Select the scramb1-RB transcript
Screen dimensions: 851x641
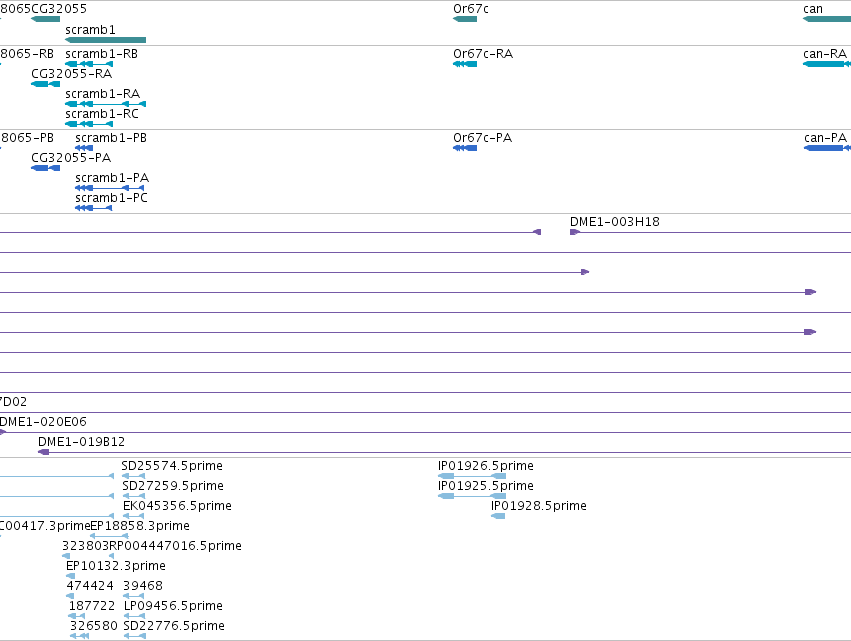pos(89,64)
